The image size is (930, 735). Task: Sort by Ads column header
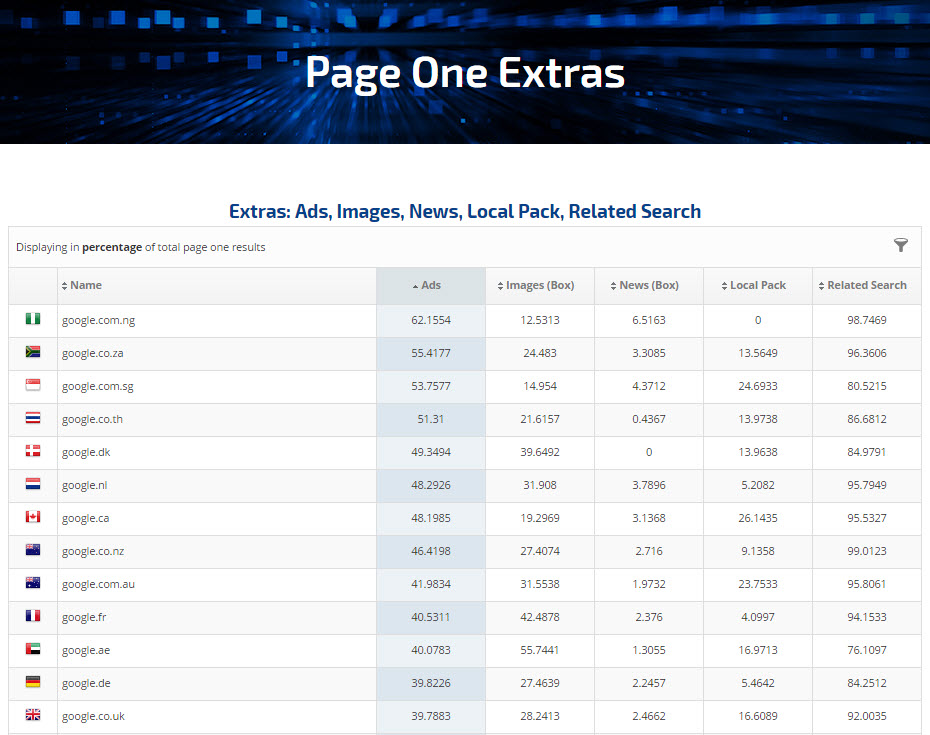pos(430,286)
